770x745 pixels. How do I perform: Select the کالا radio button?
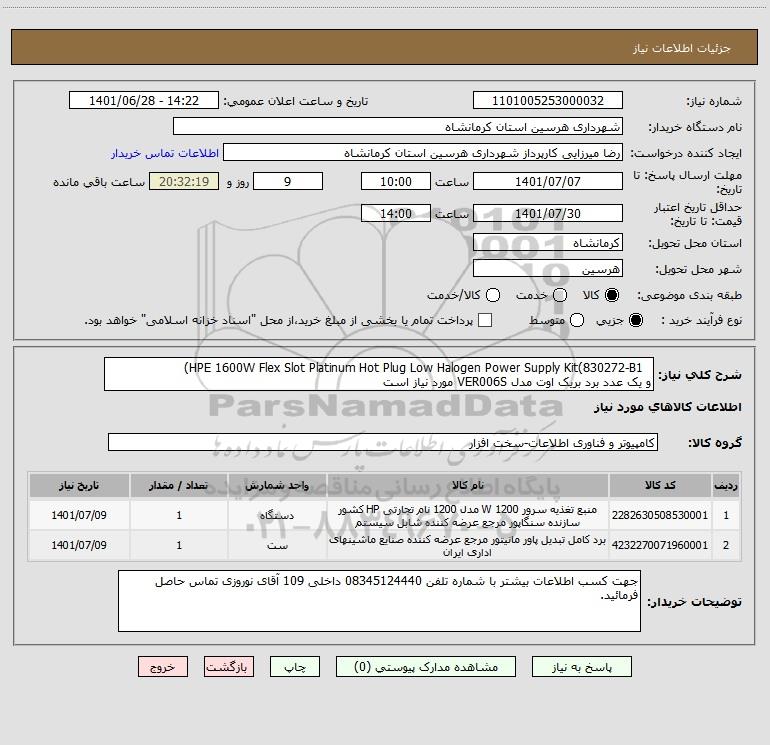point(612,295)
